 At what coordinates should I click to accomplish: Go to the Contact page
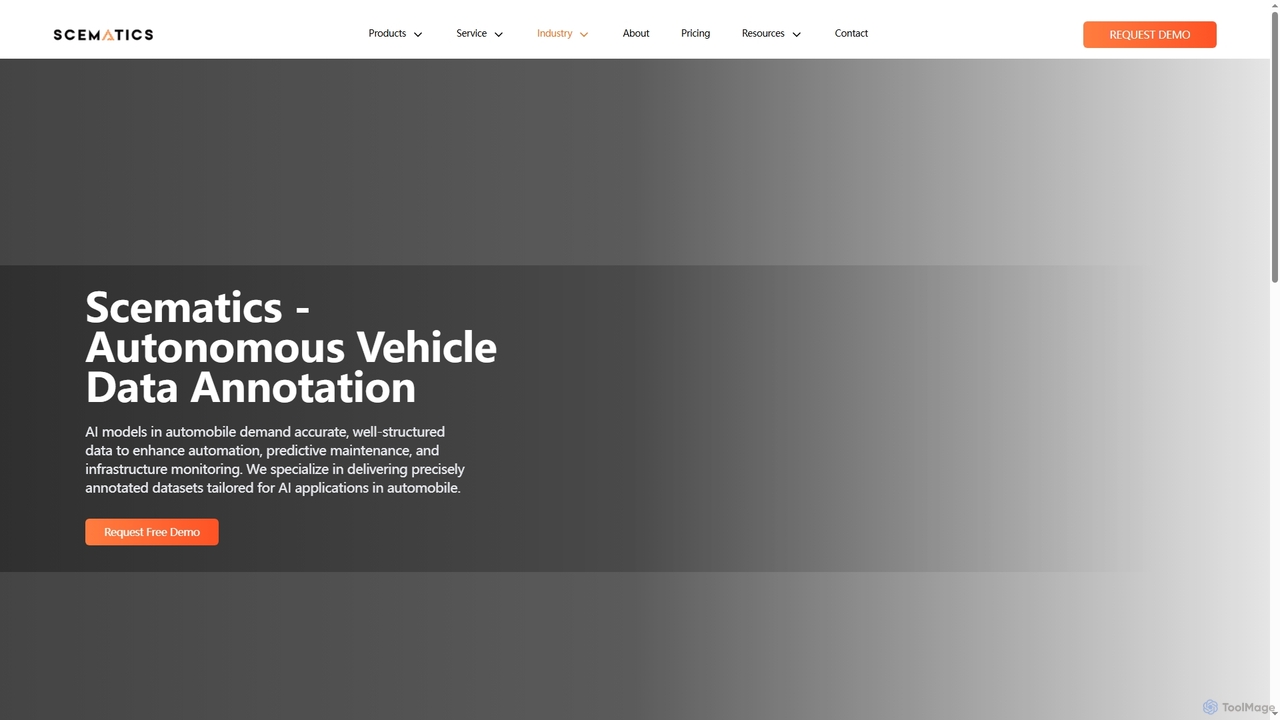851,34
